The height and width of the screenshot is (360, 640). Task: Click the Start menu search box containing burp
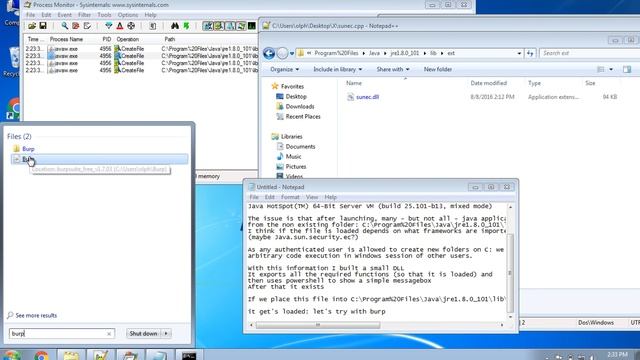pos(61,333)
